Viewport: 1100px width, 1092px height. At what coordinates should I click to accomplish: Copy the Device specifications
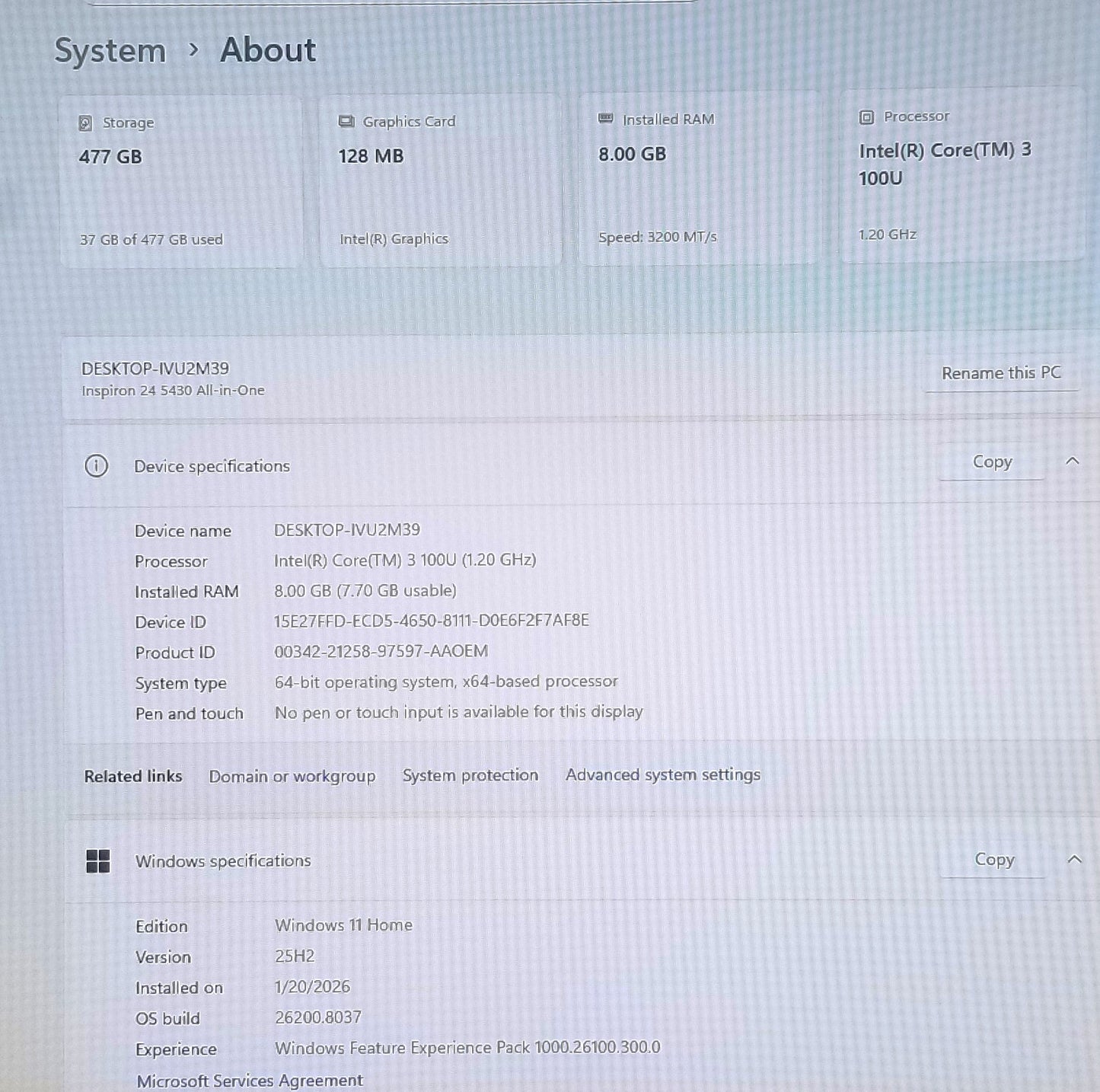pyautogui.click(x=992, y=462)
